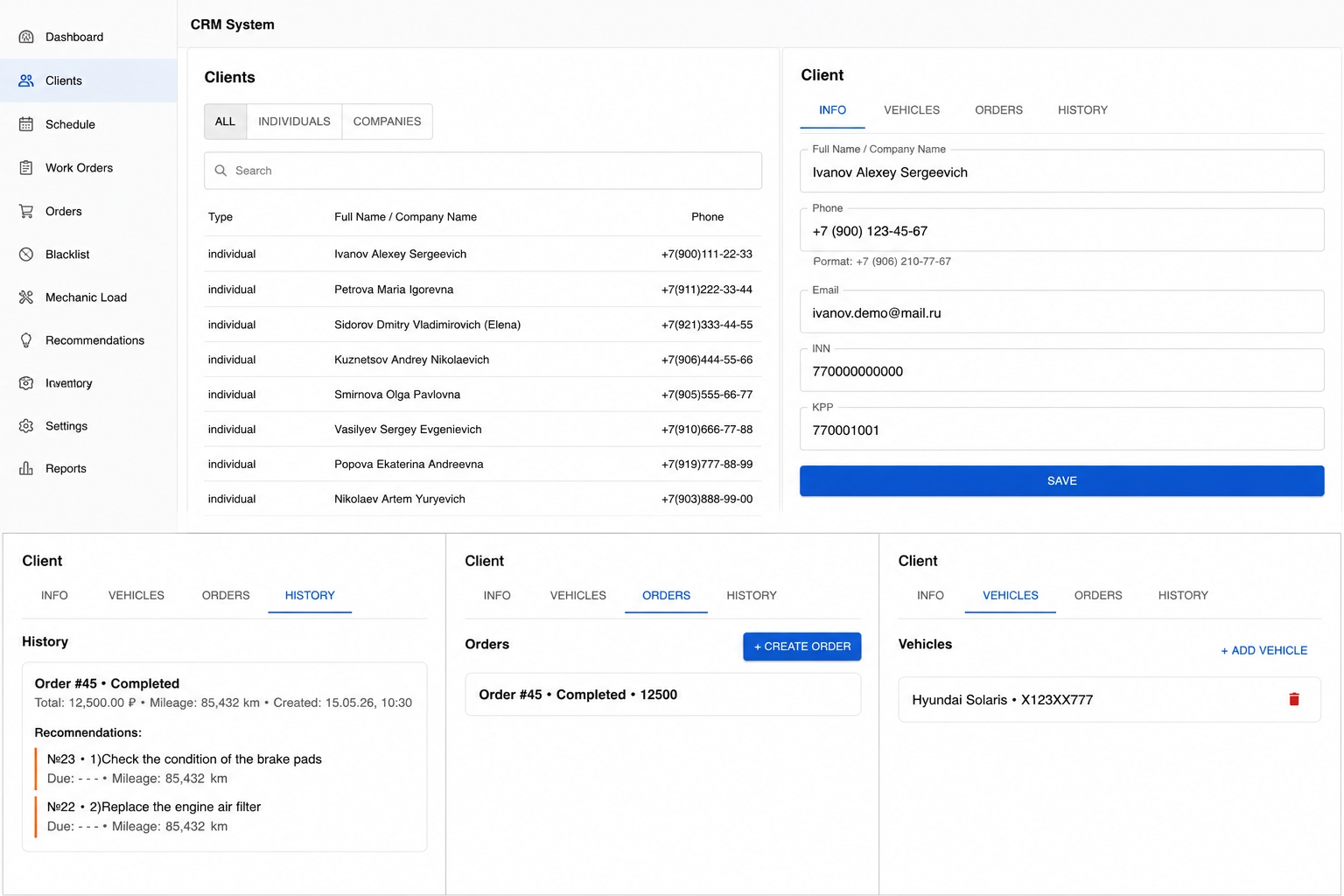
Task: Select client Petrova Maria Igorevna row
Action: coord(483,290)
